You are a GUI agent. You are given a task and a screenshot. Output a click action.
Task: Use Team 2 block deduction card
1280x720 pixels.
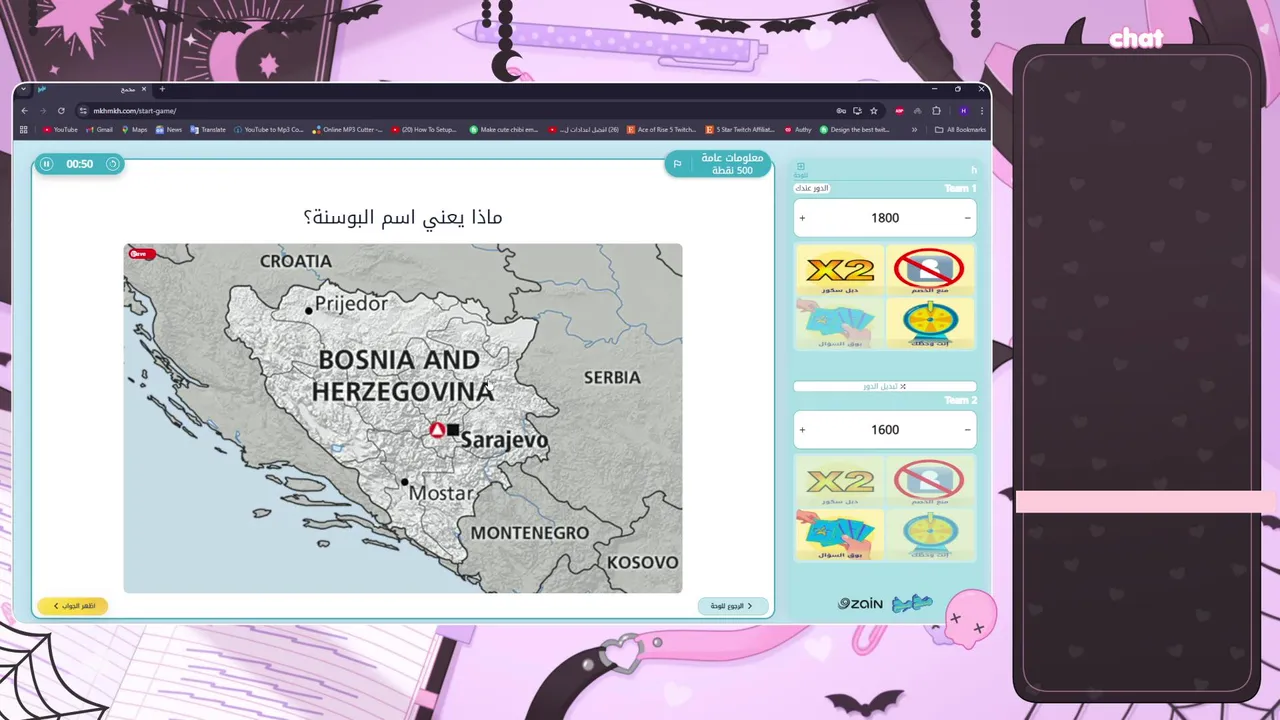click(x=930, y=481)
